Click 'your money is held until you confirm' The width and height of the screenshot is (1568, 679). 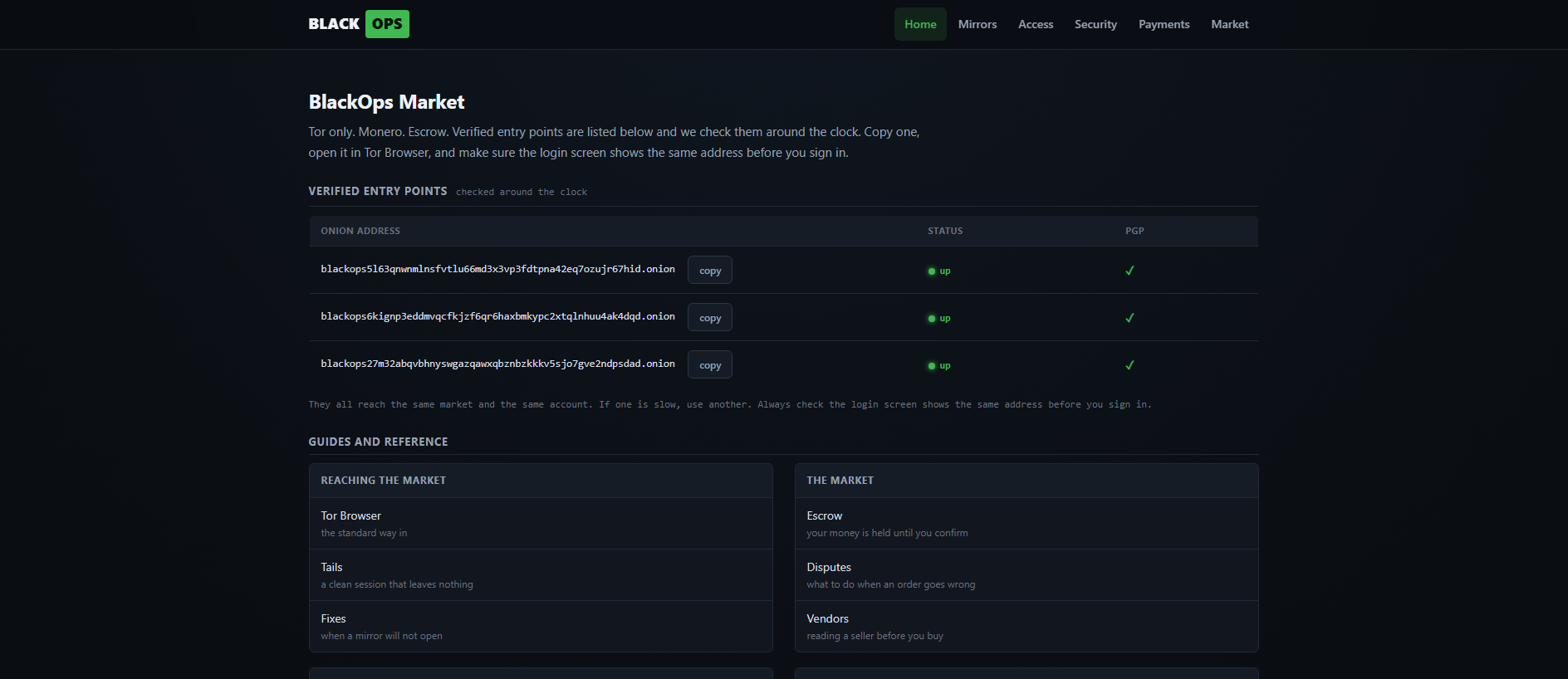pyautogui.click(x=887, y=533)
